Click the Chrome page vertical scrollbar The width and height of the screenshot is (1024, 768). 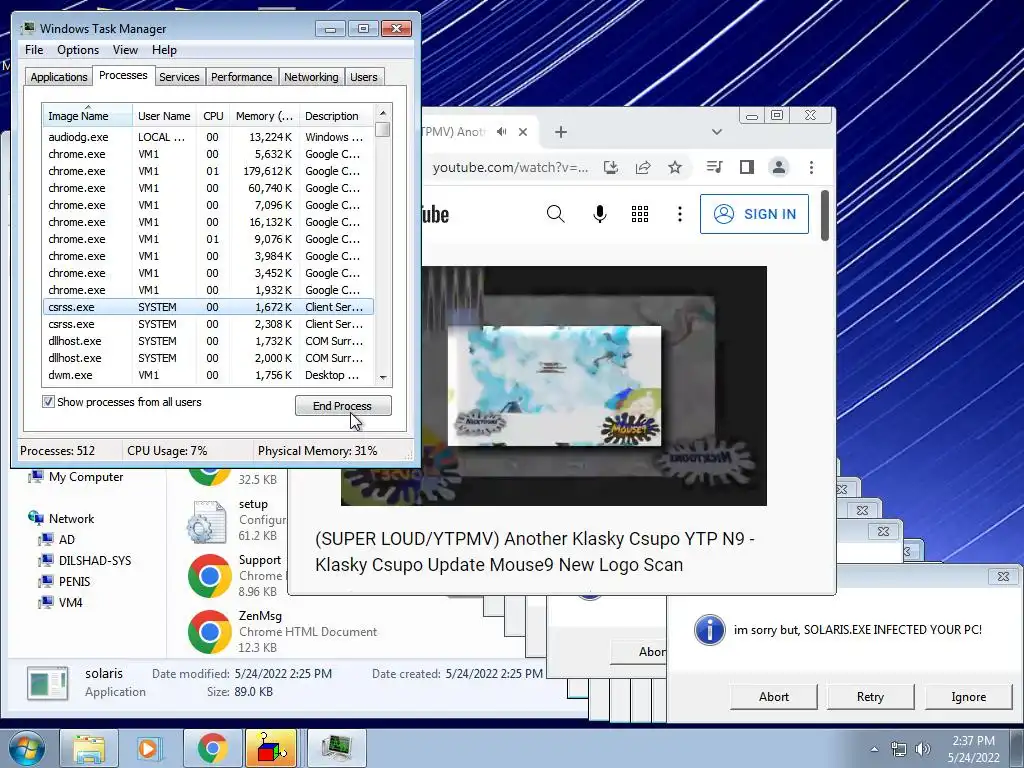(825, 216)
